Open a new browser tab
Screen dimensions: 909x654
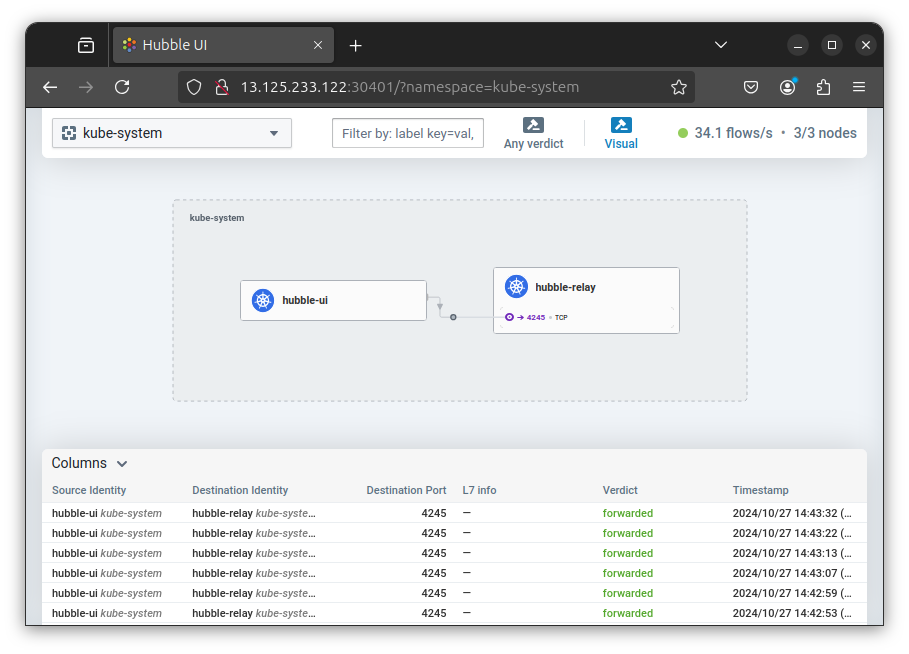[x=355, y=45]
